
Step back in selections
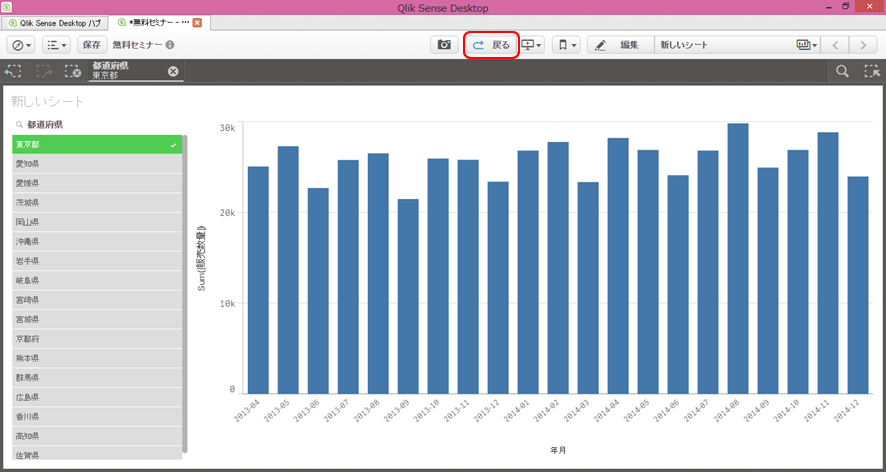click(x=13, y=71)
